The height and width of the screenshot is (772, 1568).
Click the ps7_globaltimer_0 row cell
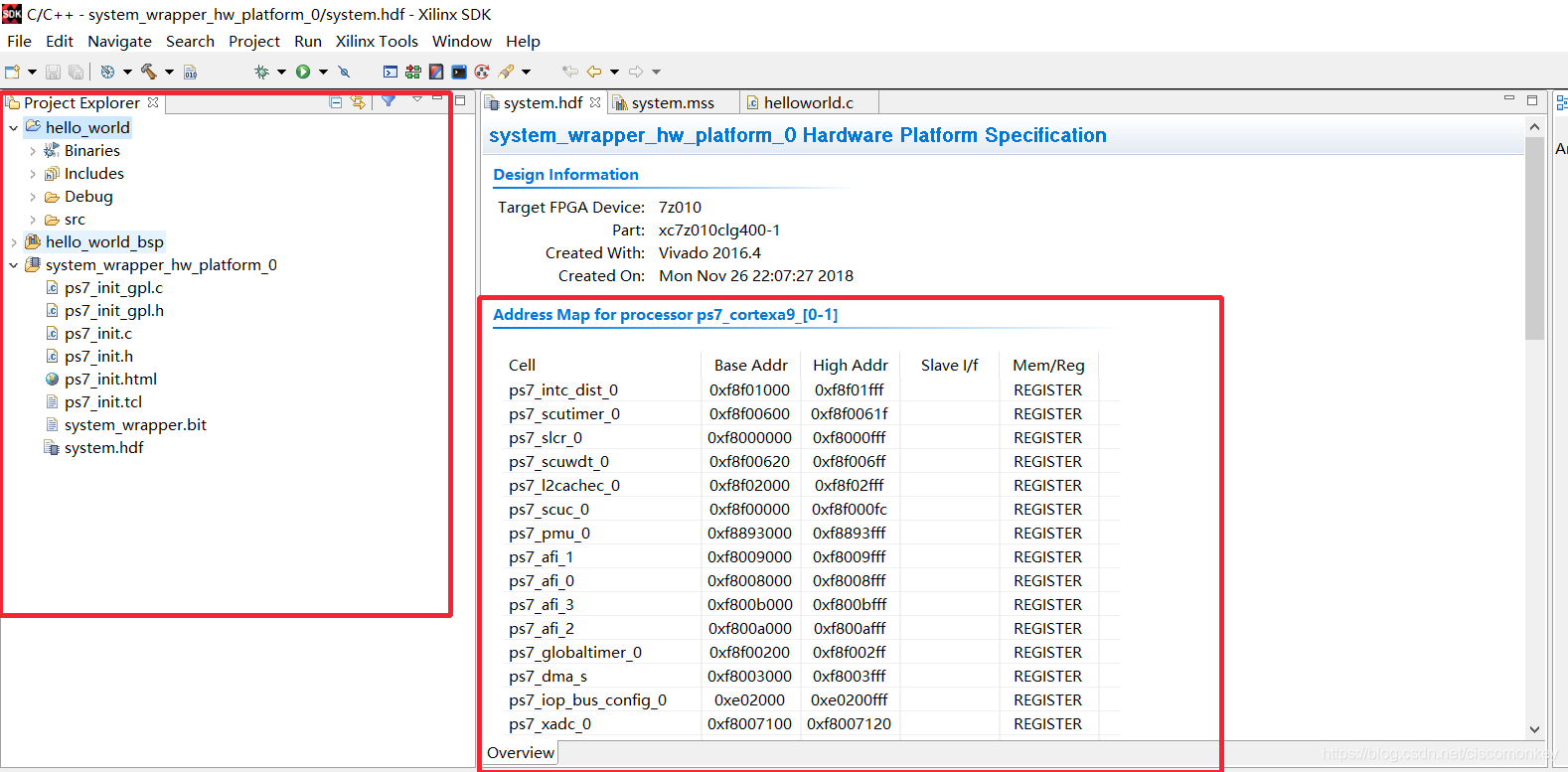(575, 653)
